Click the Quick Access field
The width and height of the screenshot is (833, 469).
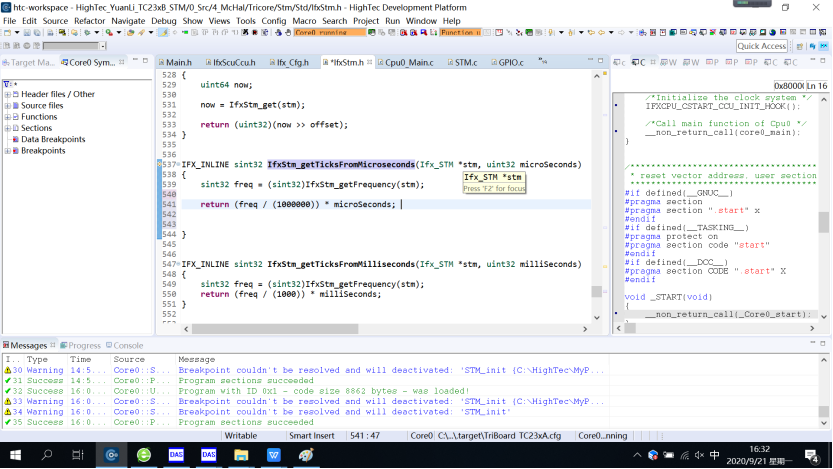pyautogui.click(x=761, y=46)
